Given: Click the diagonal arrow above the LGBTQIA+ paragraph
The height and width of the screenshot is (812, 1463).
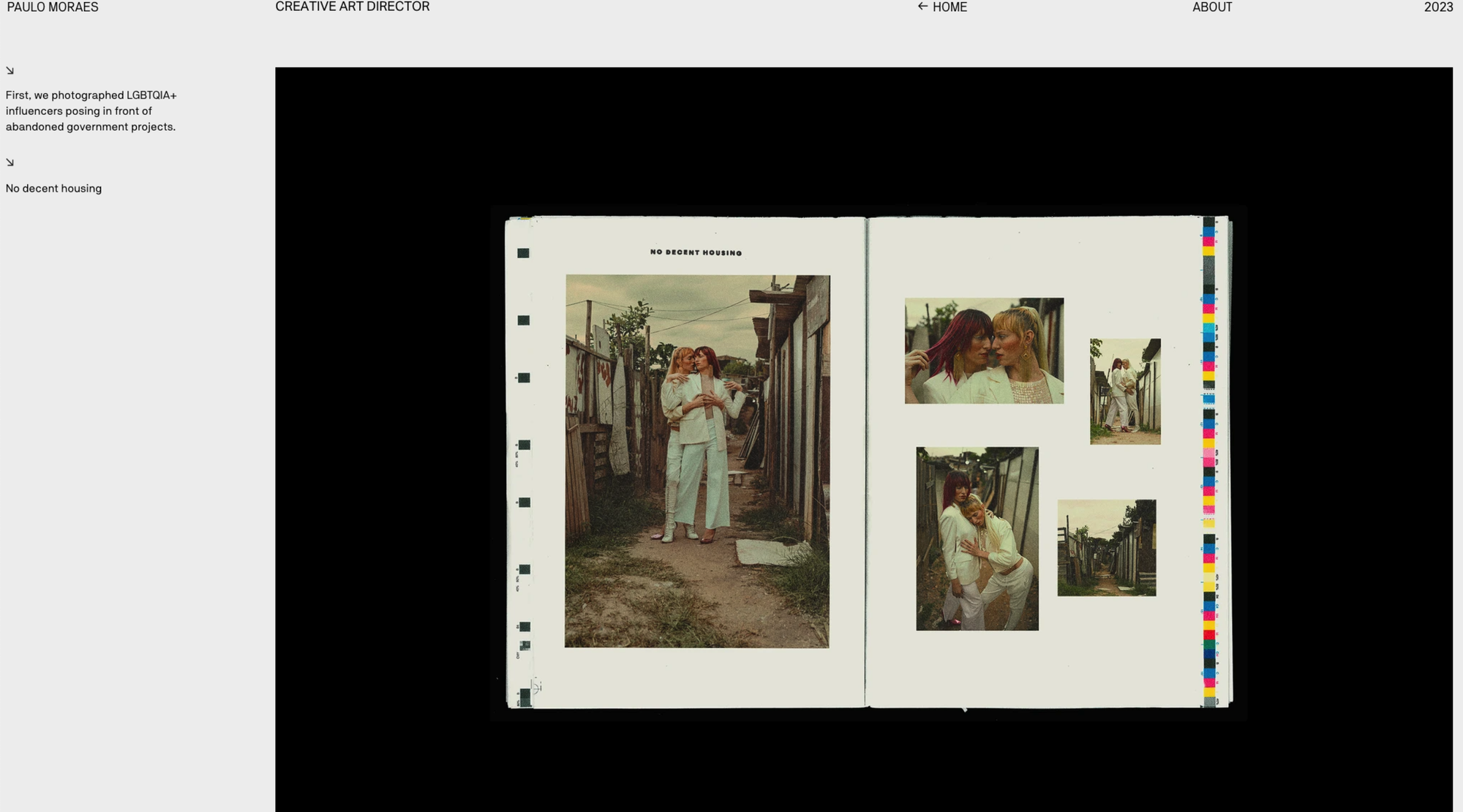Looking at the screenshot, I should click(x=10, y=71).
